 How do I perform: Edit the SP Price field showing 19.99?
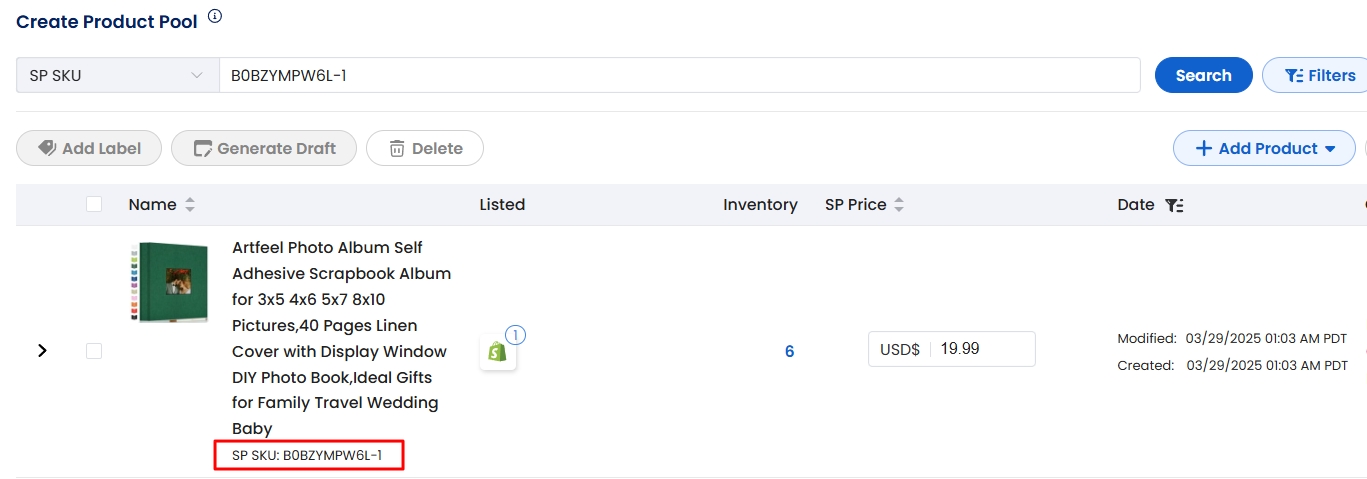[952, 349]
